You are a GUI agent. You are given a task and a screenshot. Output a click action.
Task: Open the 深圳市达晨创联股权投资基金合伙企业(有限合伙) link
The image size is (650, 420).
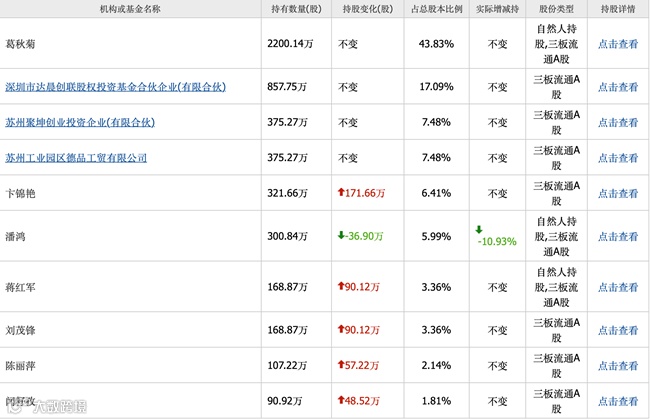(116, 87)
